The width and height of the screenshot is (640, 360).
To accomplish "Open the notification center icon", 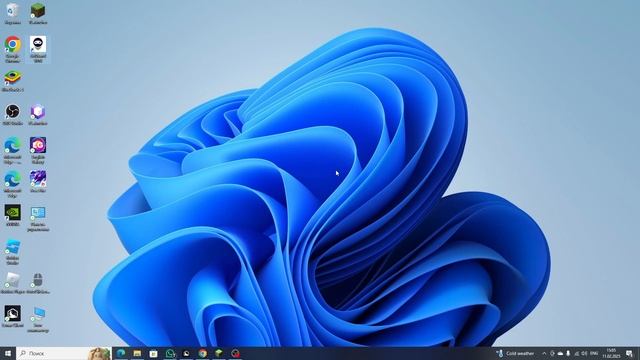I will point(629,353).
